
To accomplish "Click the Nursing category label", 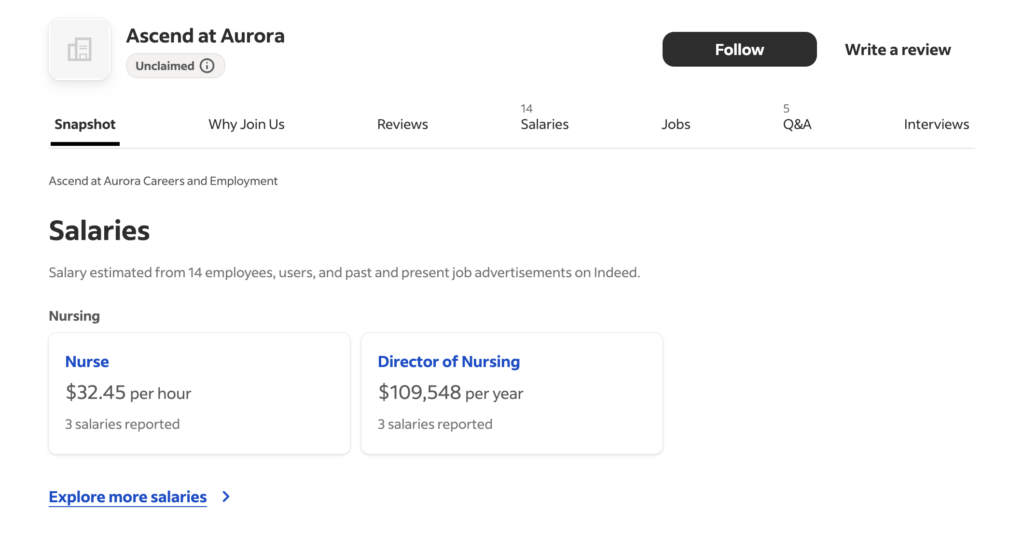I will coord(74,316).
